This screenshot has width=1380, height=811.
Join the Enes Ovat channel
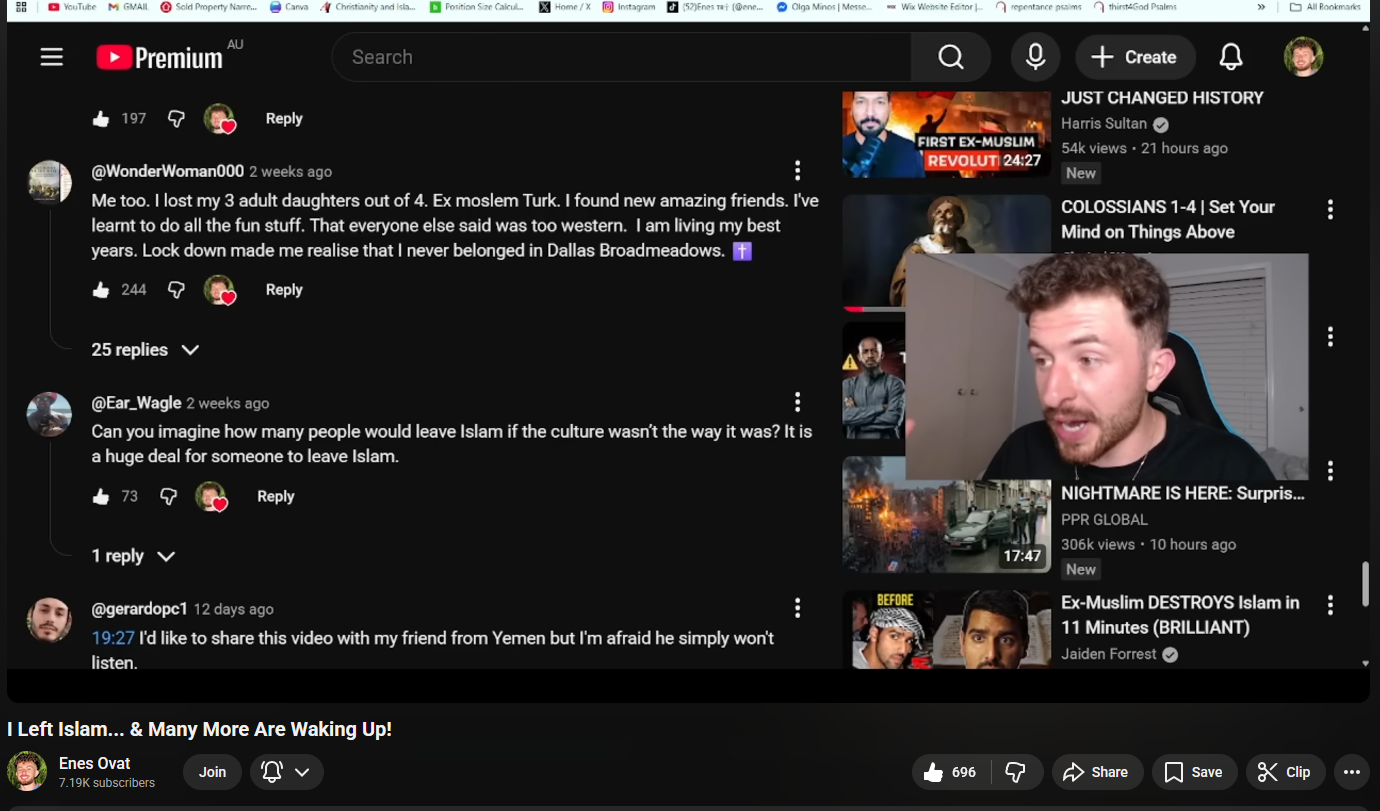click(x=212, y=772)
